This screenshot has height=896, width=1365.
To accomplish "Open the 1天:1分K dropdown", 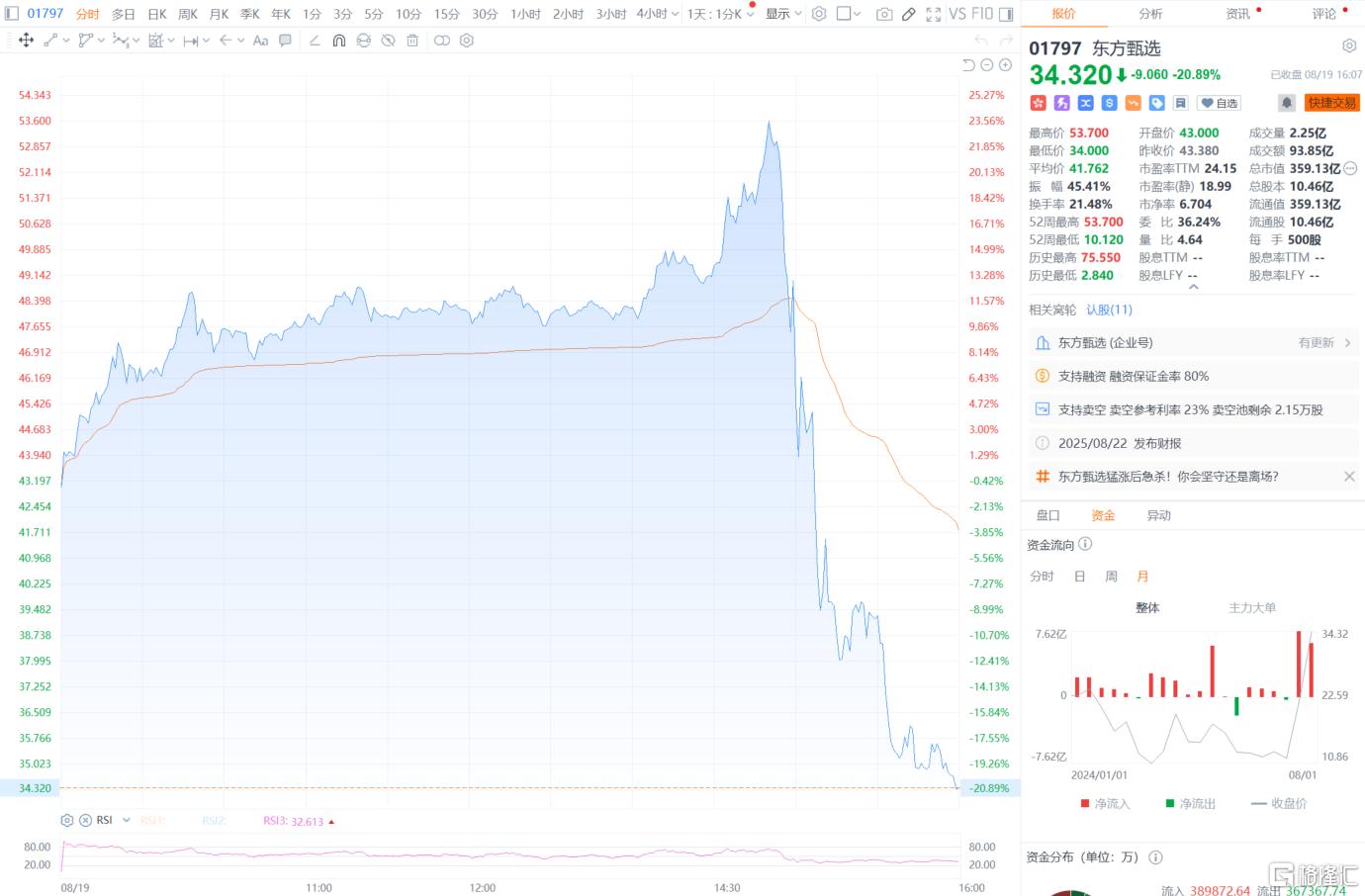I will pos(719,14).
